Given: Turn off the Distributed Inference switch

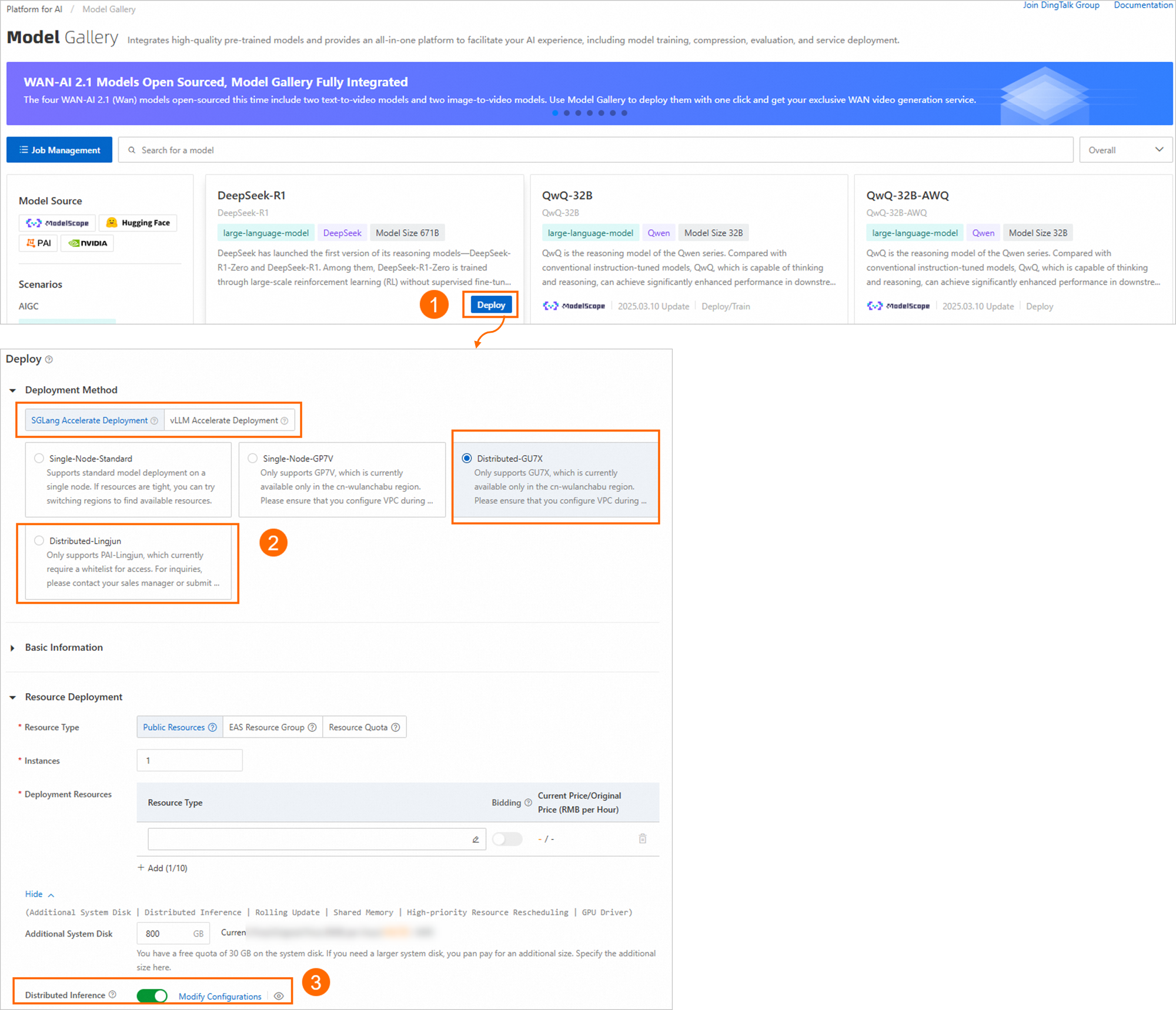Looking at the screenshot, I should [x=152, y=995].
